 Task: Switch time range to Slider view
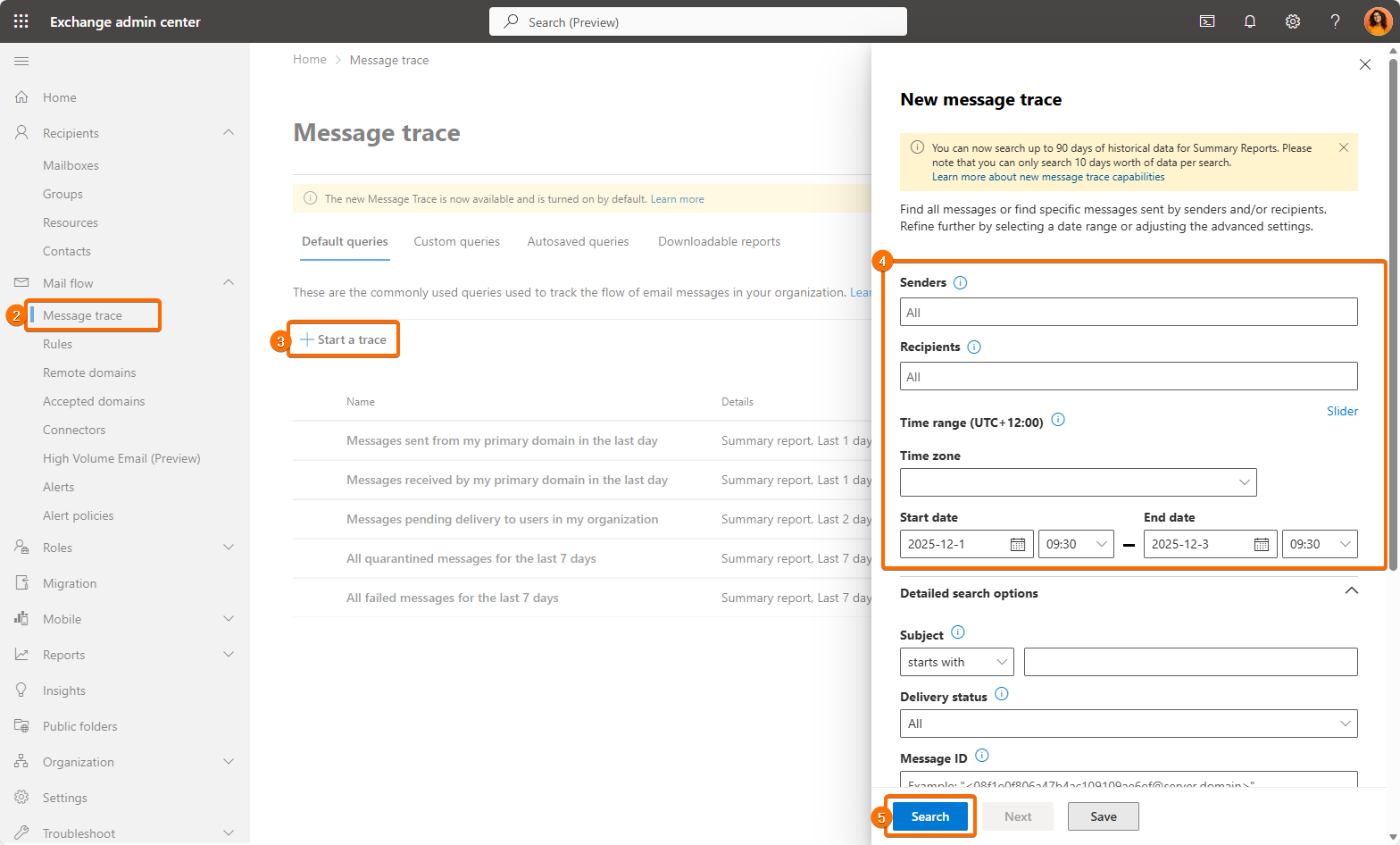1341,411
